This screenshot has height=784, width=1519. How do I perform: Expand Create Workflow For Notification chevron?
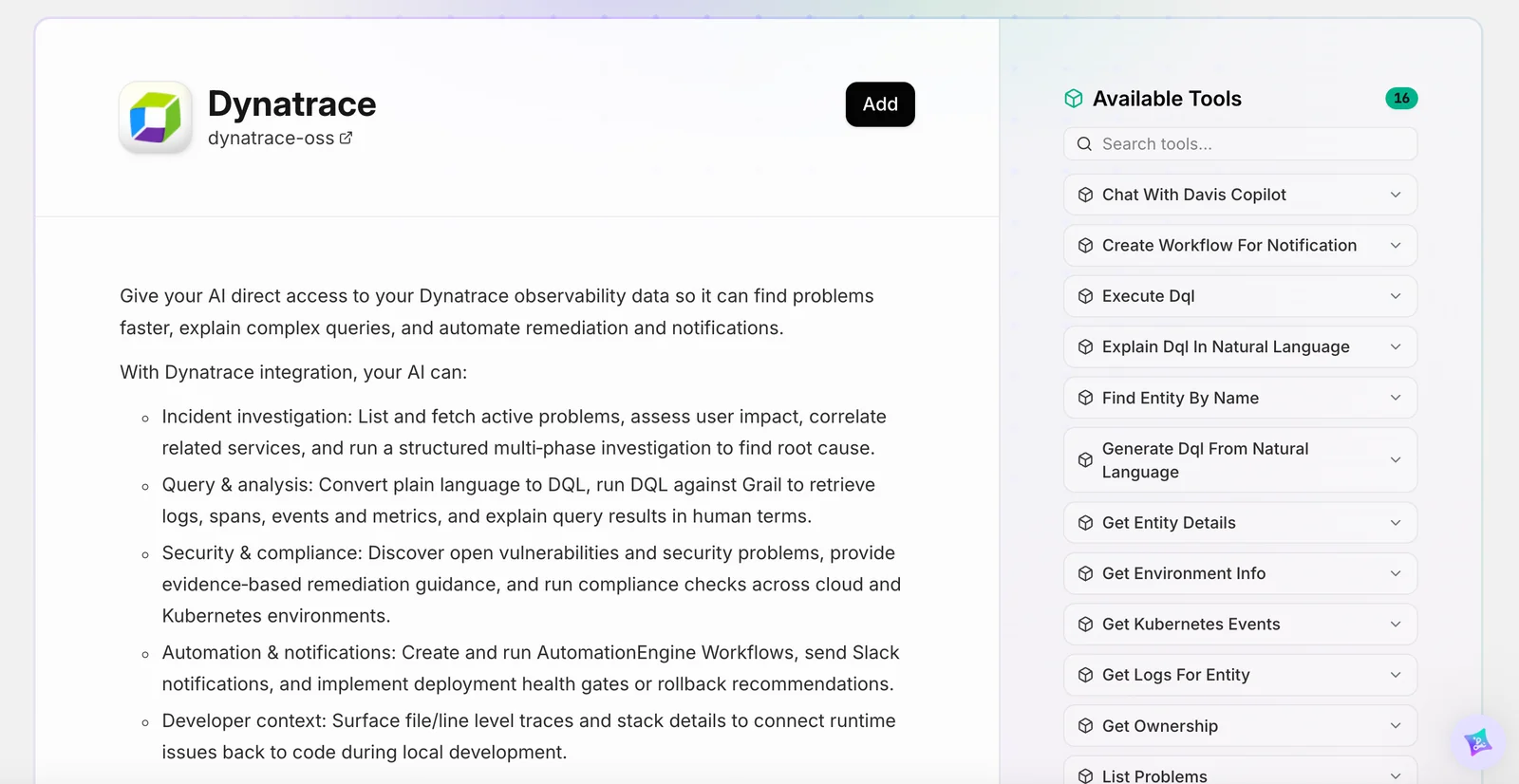1396,246
